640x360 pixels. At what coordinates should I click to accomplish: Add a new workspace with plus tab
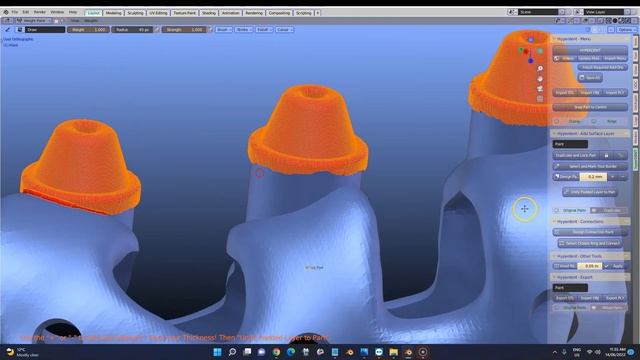[x=318, y=13]
